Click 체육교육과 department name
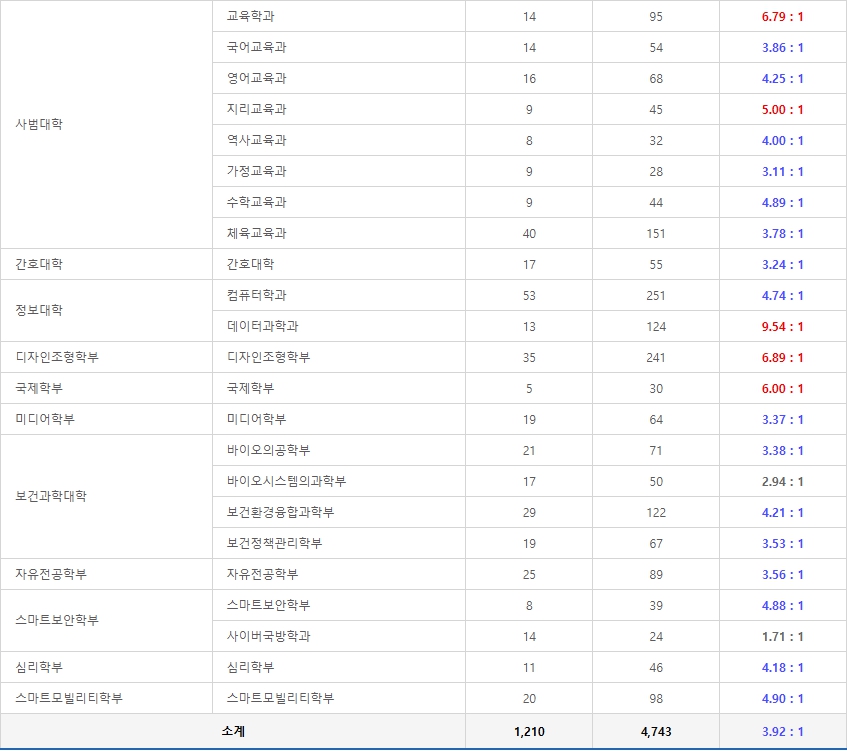Viewport: 847px width, 751px height. tap(257, 233)
